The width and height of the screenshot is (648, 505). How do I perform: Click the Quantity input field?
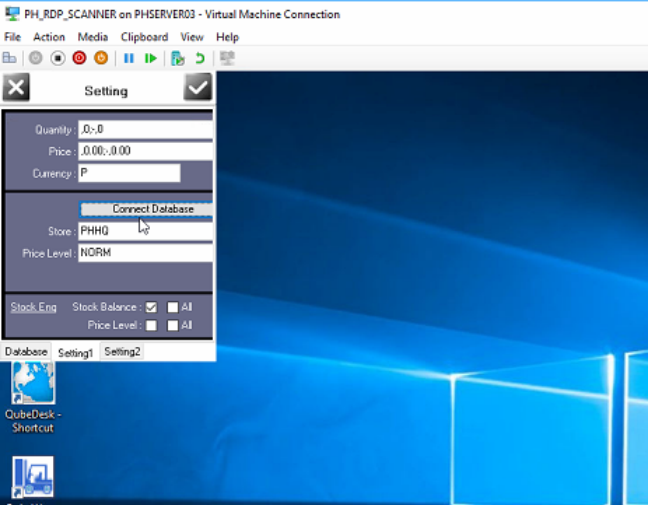(x=145, y=130)
